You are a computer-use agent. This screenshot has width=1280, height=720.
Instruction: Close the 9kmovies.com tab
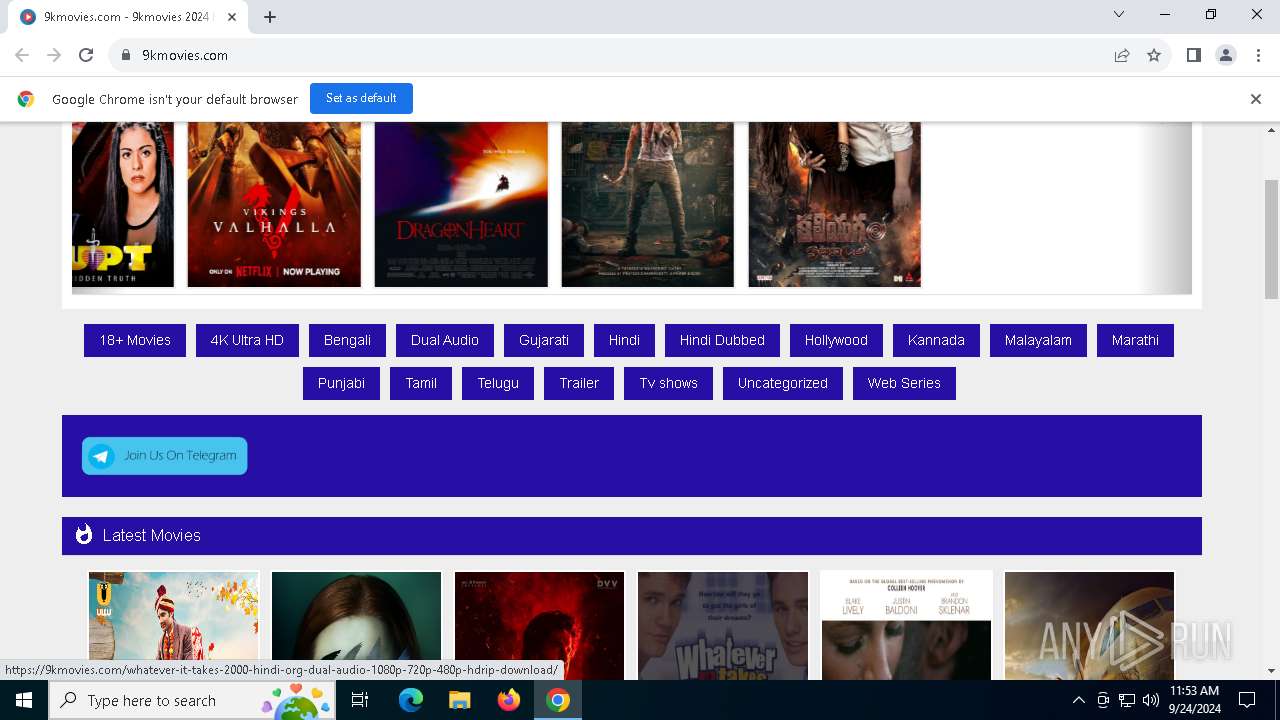coord(232,17)
